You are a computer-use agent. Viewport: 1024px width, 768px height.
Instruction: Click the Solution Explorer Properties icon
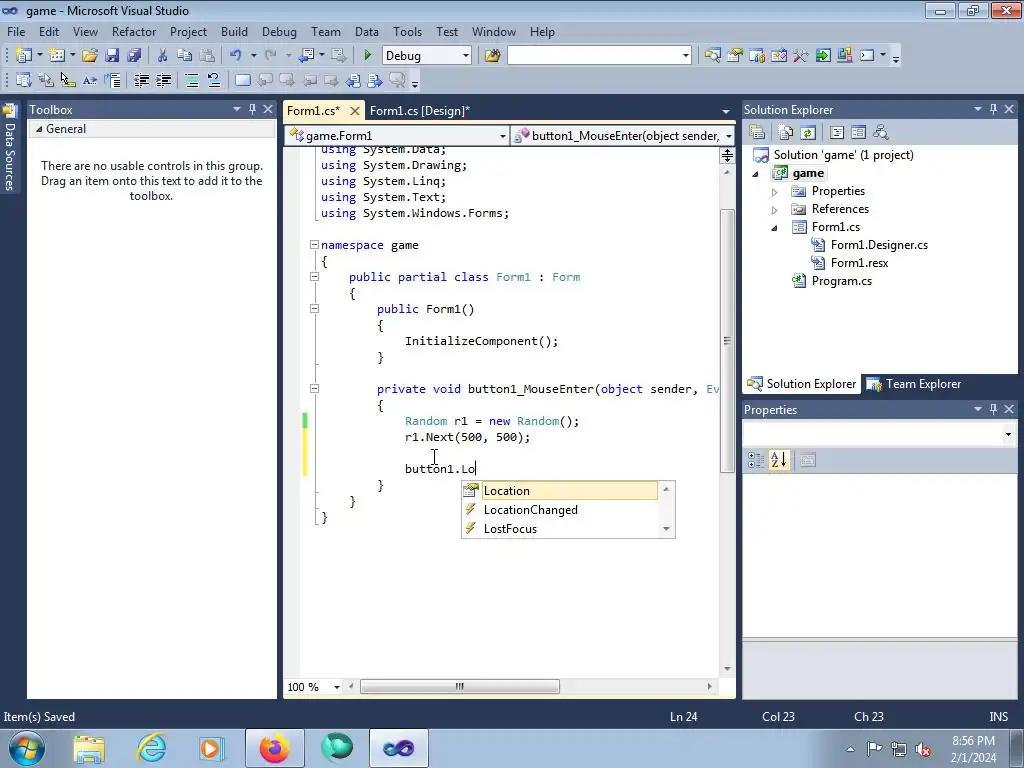tap(758, 133)
